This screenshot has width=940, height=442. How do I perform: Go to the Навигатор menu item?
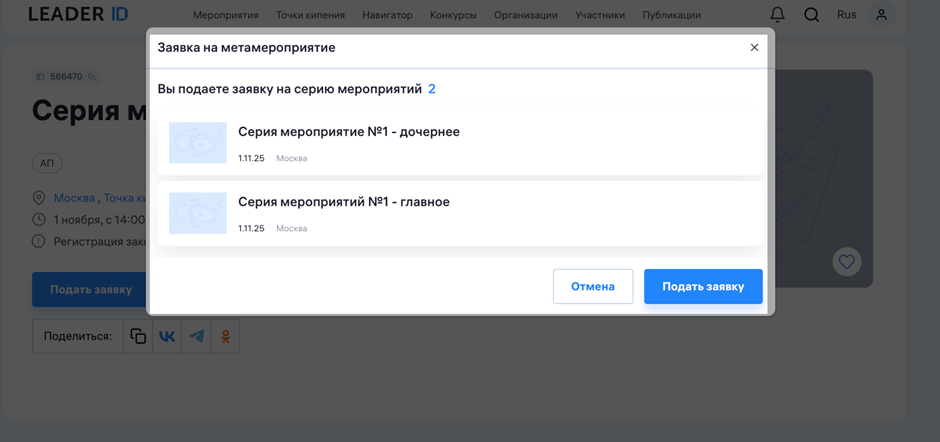click(x=388, y=15)
